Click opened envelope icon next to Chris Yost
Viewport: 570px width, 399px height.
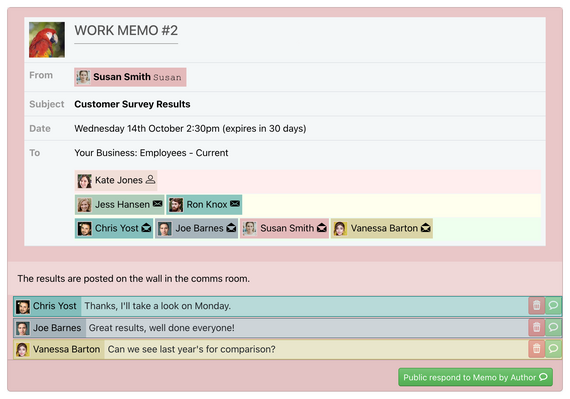[x=146, y=228]
